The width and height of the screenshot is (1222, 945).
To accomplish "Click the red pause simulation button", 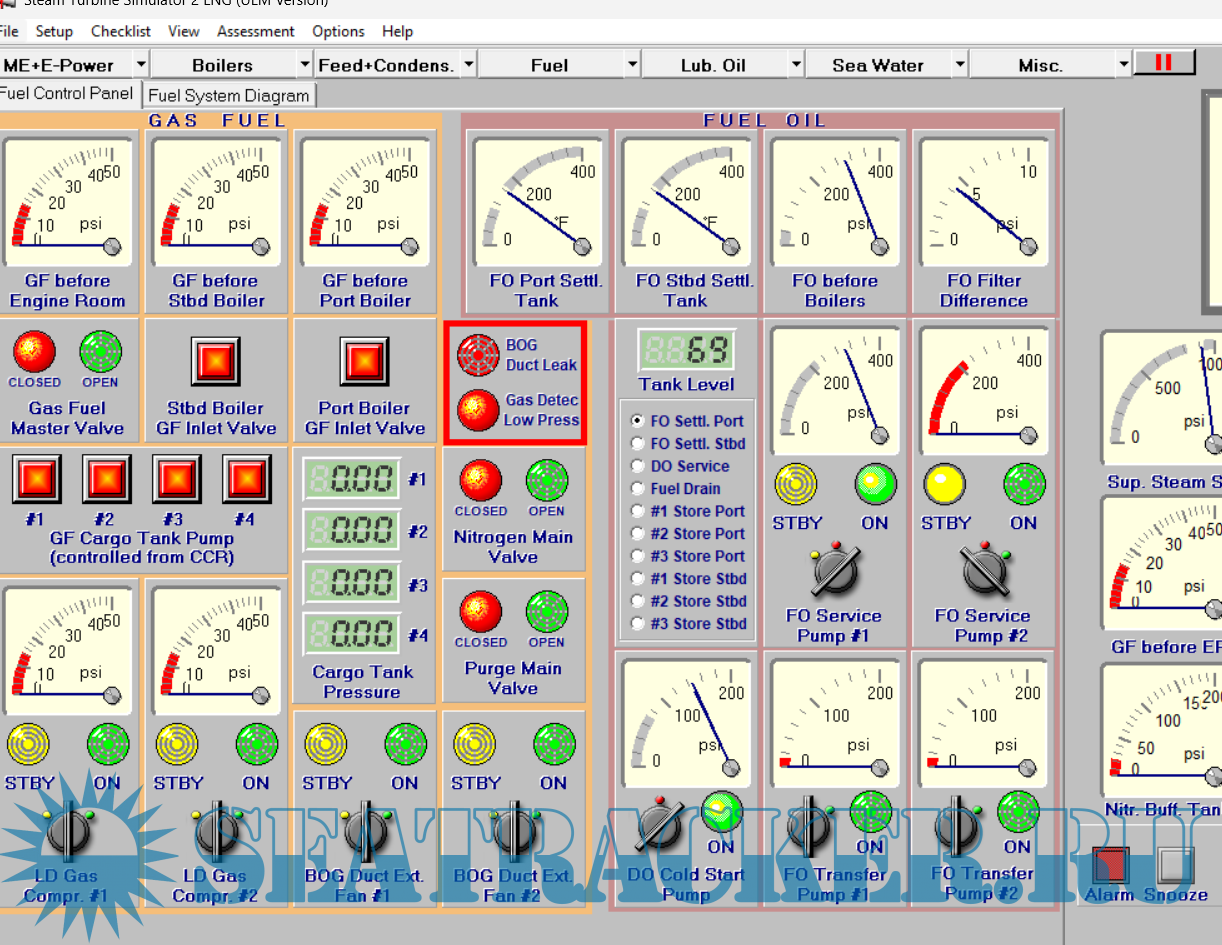I will [1164, 63].
